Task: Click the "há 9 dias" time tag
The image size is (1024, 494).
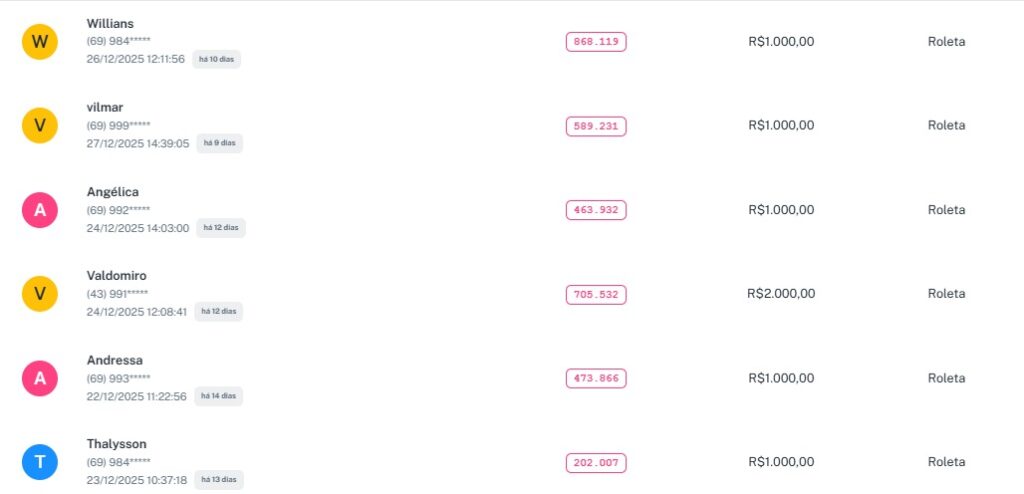Action: coord(219,143)
